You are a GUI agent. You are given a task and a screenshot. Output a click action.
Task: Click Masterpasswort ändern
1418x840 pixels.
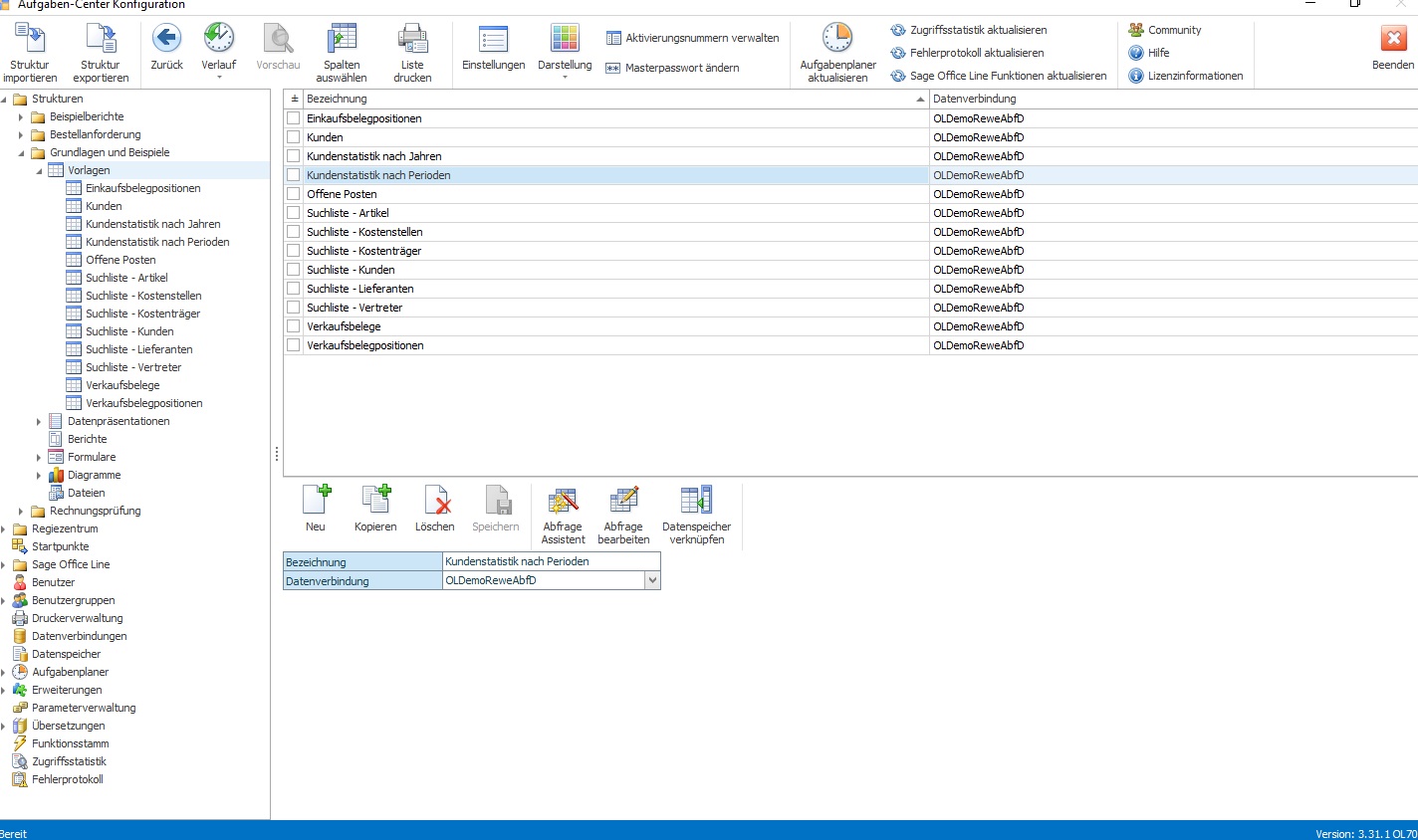[673, 68]
